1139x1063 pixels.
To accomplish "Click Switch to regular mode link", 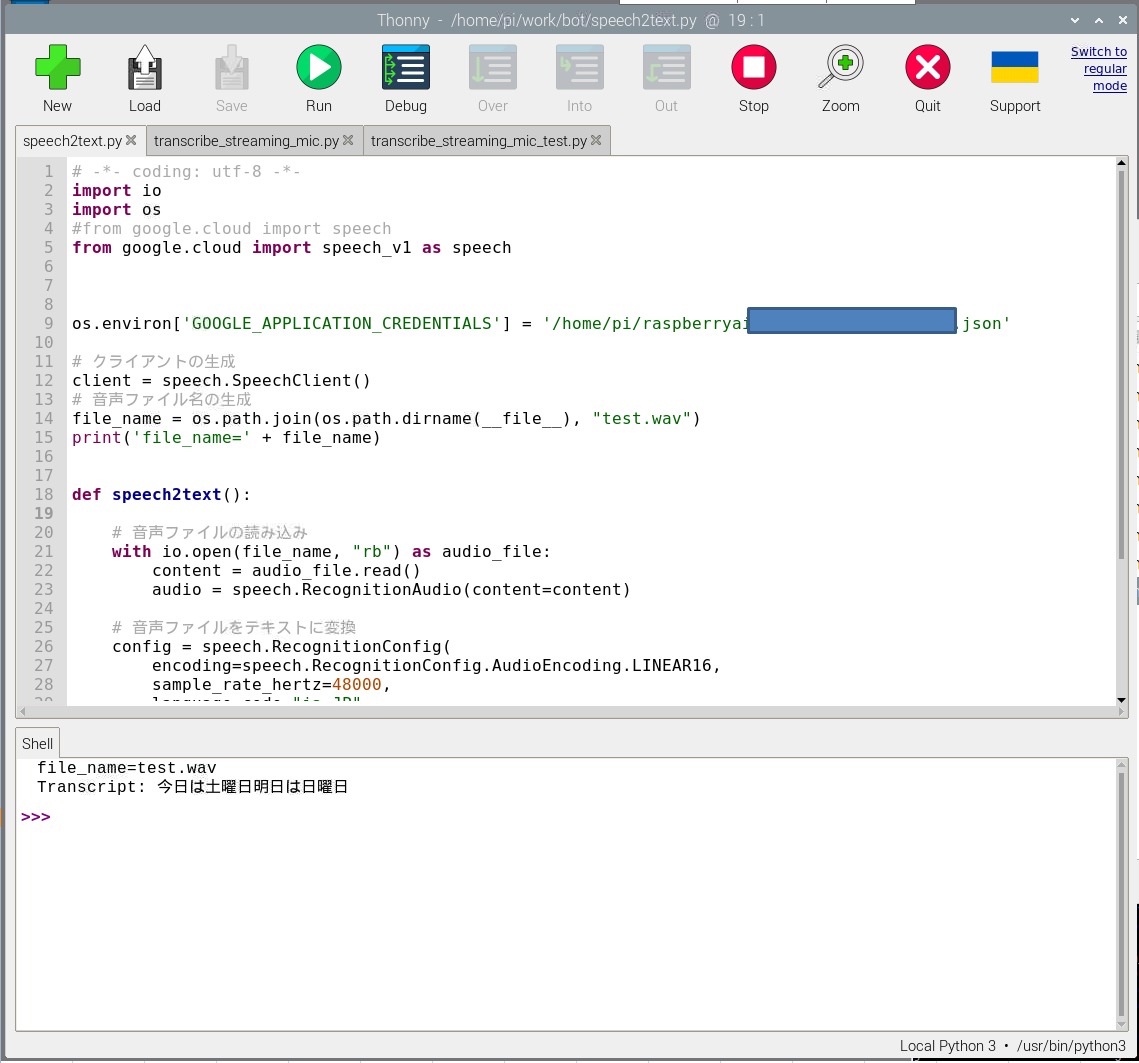I will pyautogui.click(x=1099, y=69).
